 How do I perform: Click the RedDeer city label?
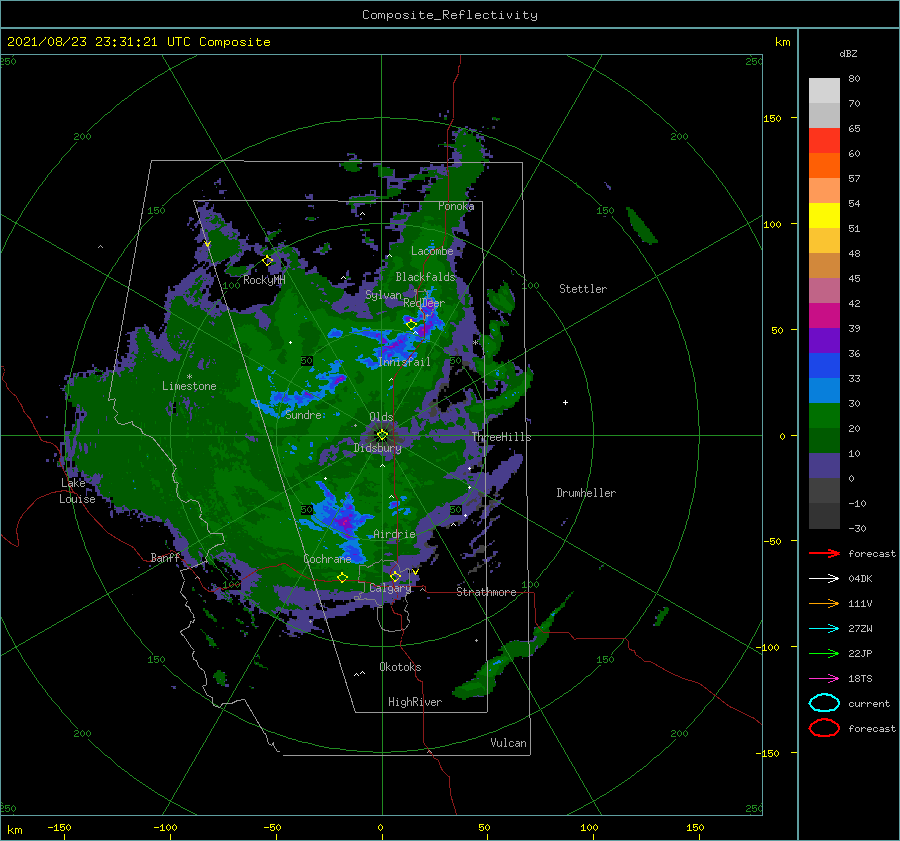(x=424, y=303)
